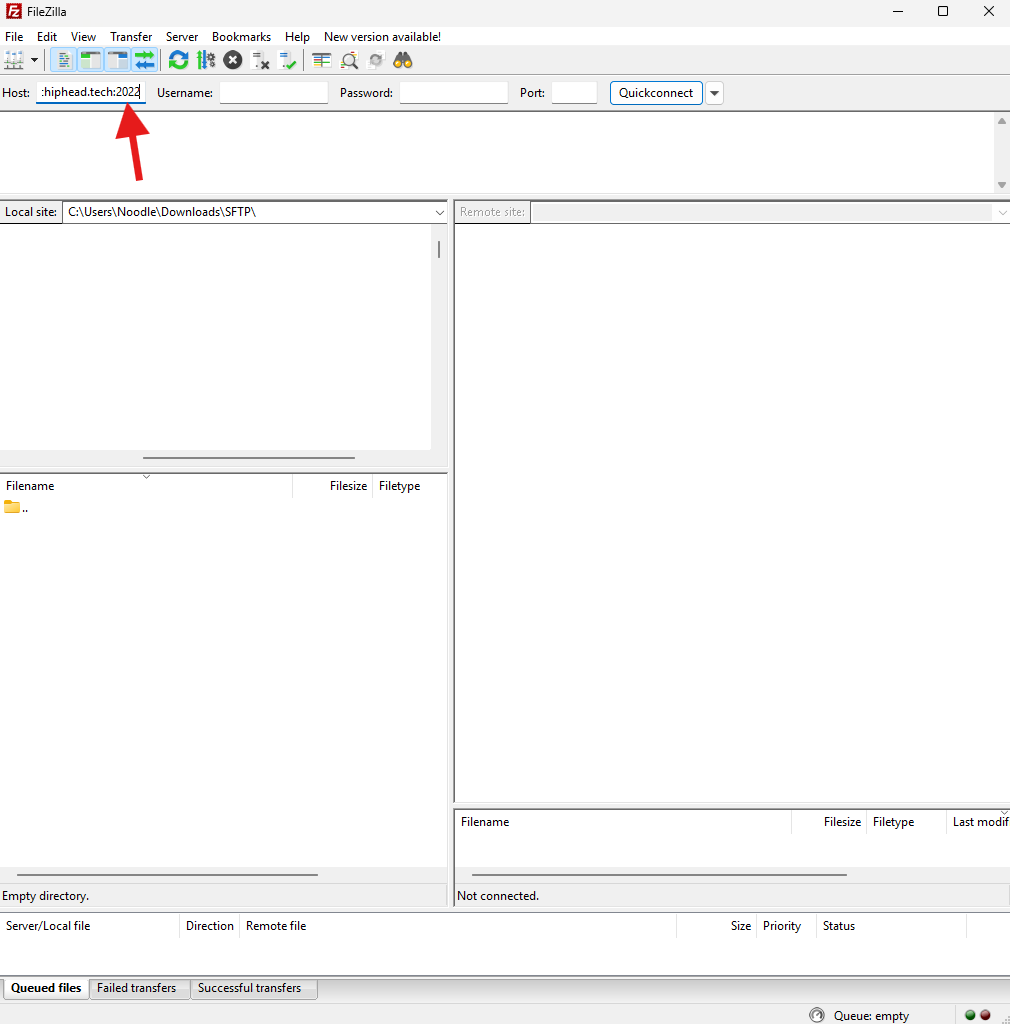Open the Edit menu
The width and height of the screenshot is (1010, 1024).
[x=47, y=37]
